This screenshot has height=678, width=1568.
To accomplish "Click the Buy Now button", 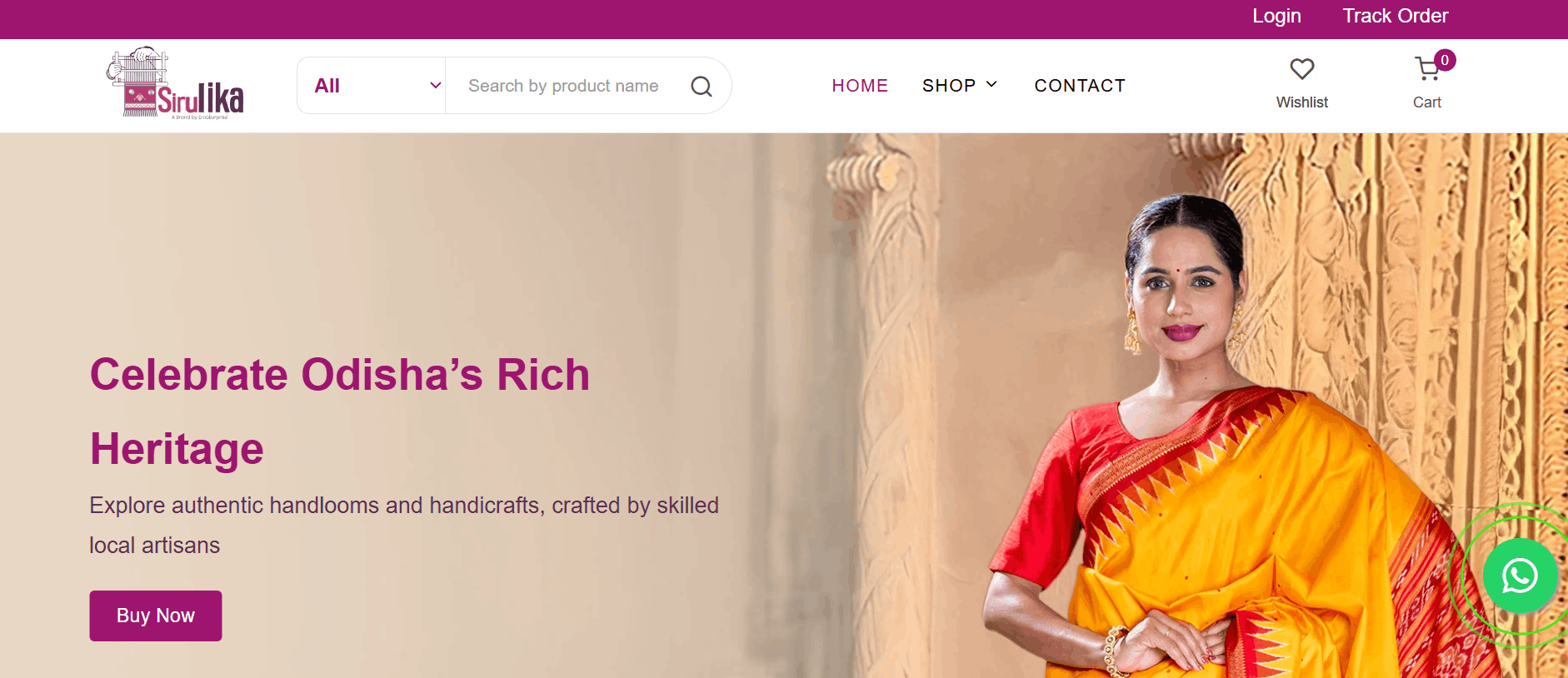I will click(x=156, y=616).
